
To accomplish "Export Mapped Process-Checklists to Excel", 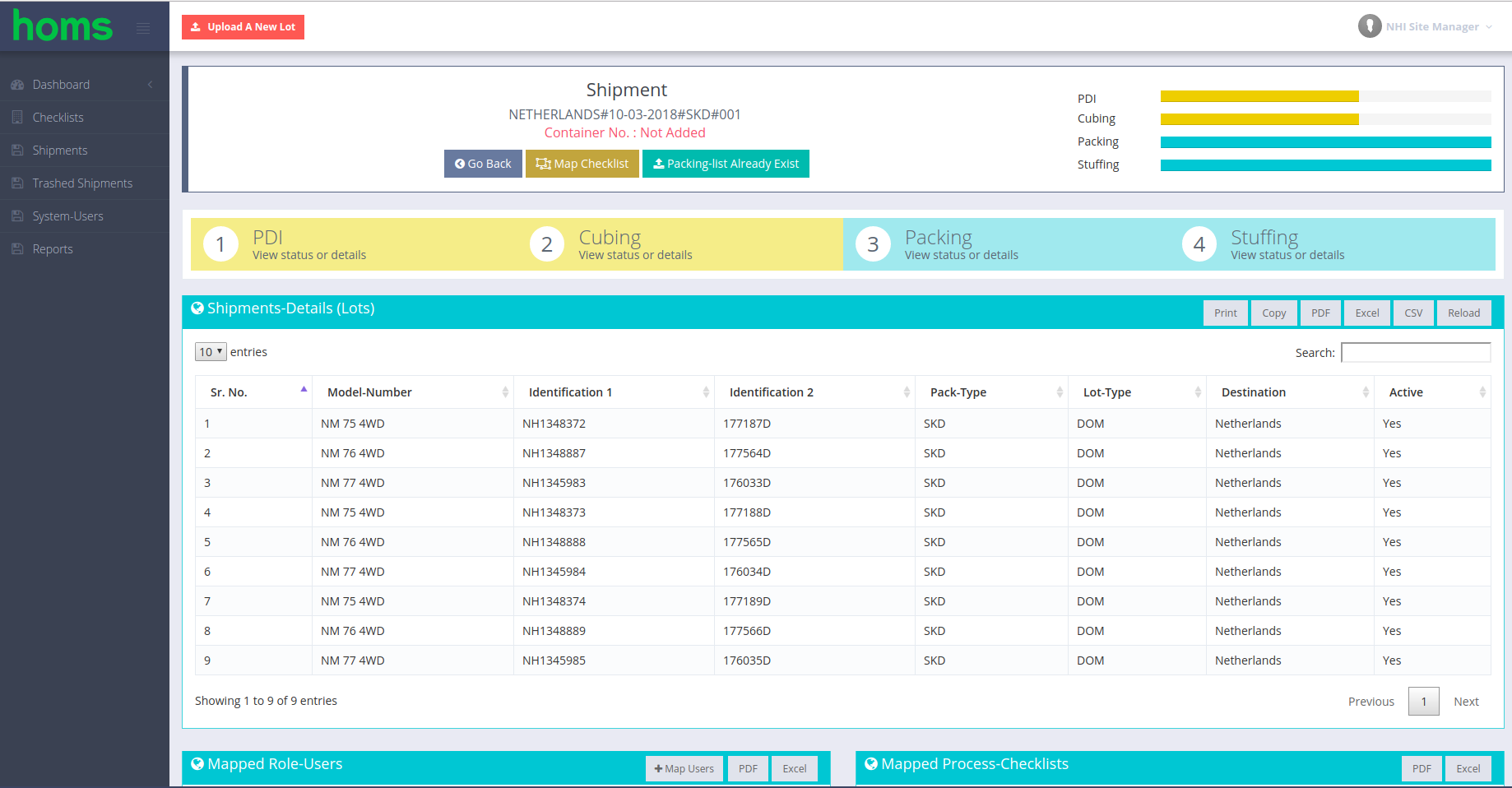I will pos(1468,769).
